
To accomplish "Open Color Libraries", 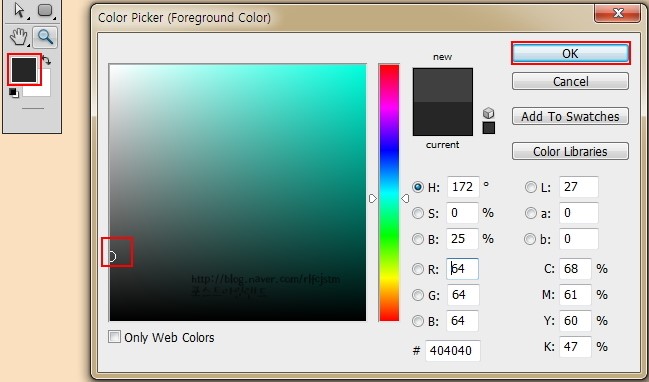I will [x=570, y=151].
